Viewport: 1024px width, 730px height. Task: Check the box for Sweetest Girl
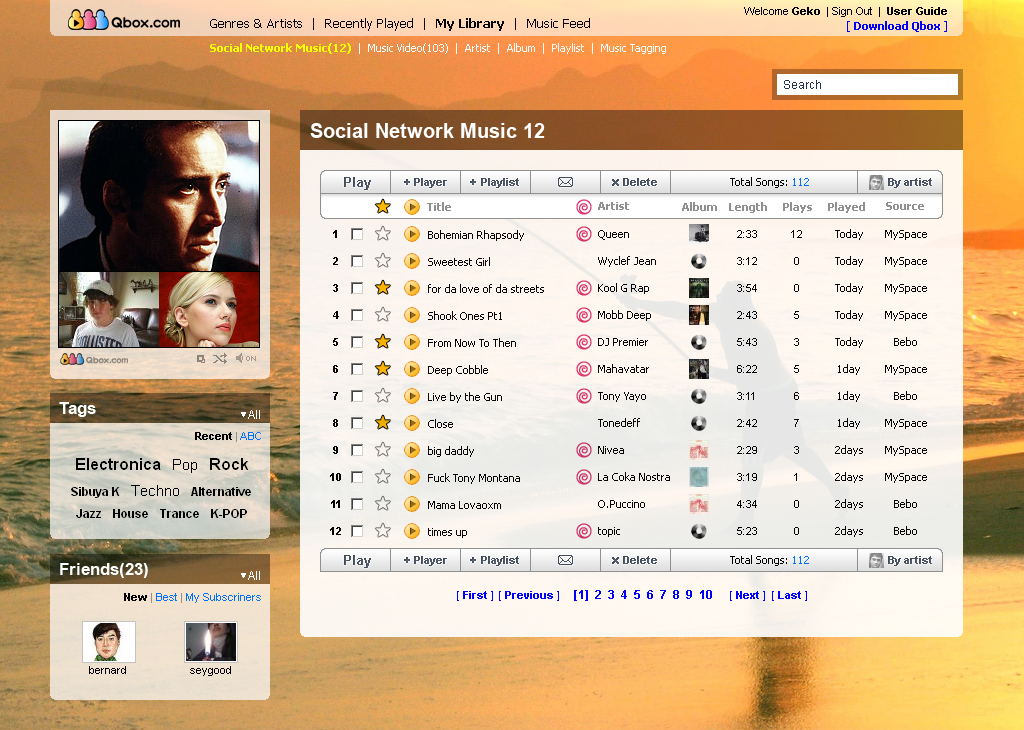click(357, 261)
